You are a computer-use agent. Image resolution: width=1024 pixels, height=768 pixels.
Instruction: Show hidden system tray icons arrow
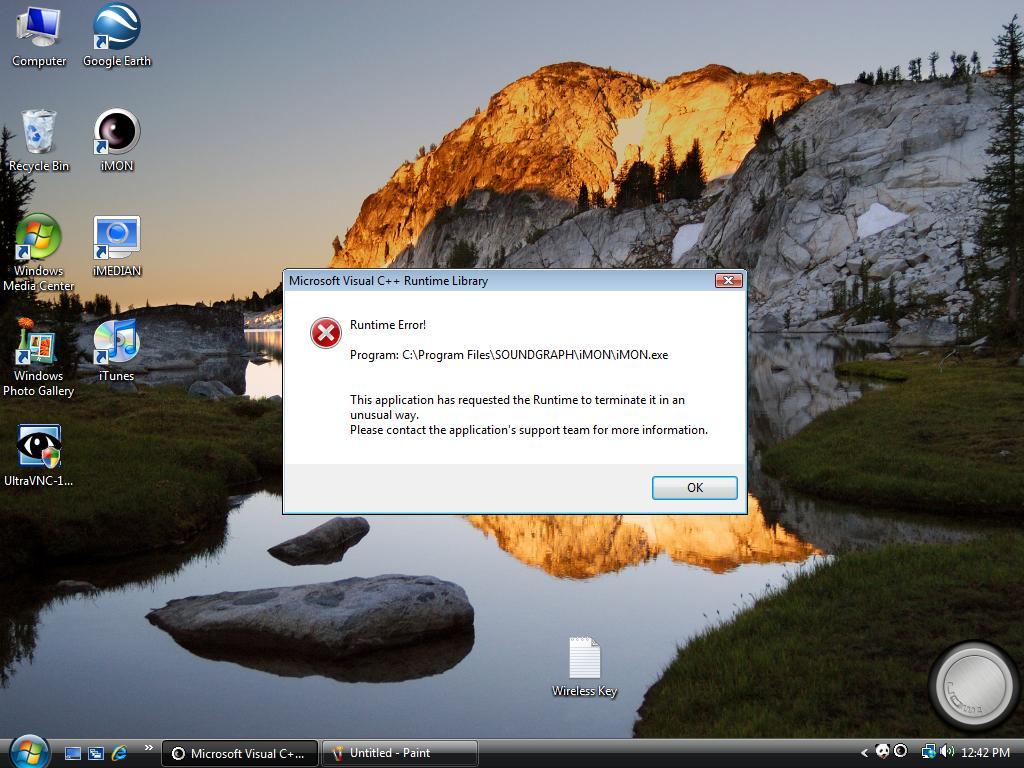864,753
